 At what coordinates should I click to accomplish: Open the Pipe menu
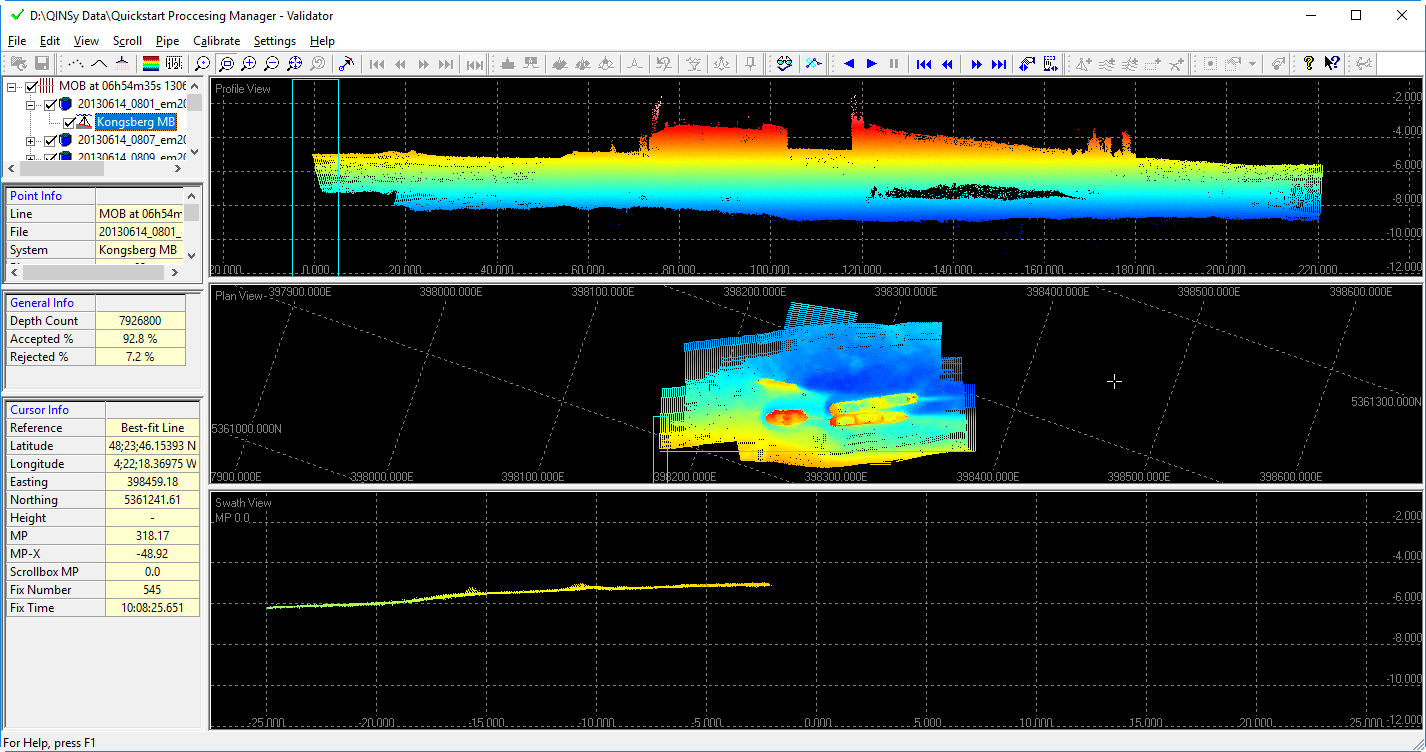(x=167, y=41)
